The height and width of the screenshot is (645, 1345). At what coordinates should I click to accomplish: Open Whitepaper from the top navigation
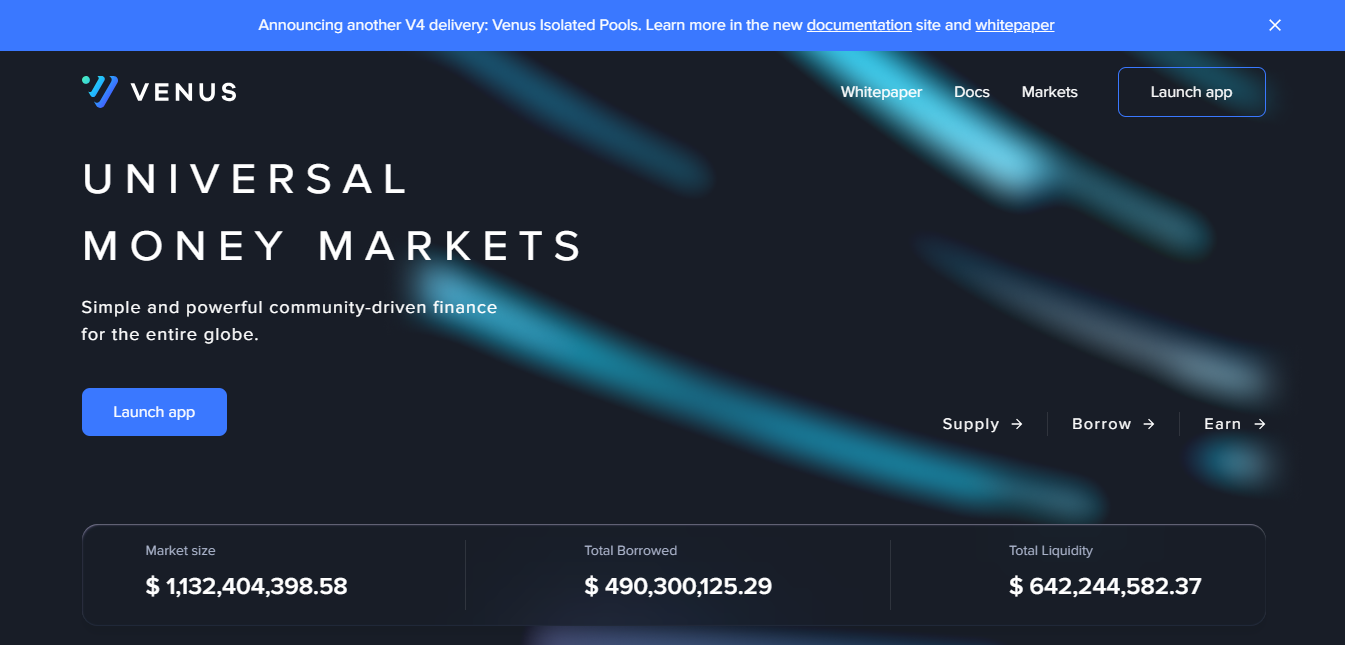click(x=881, y=92)
